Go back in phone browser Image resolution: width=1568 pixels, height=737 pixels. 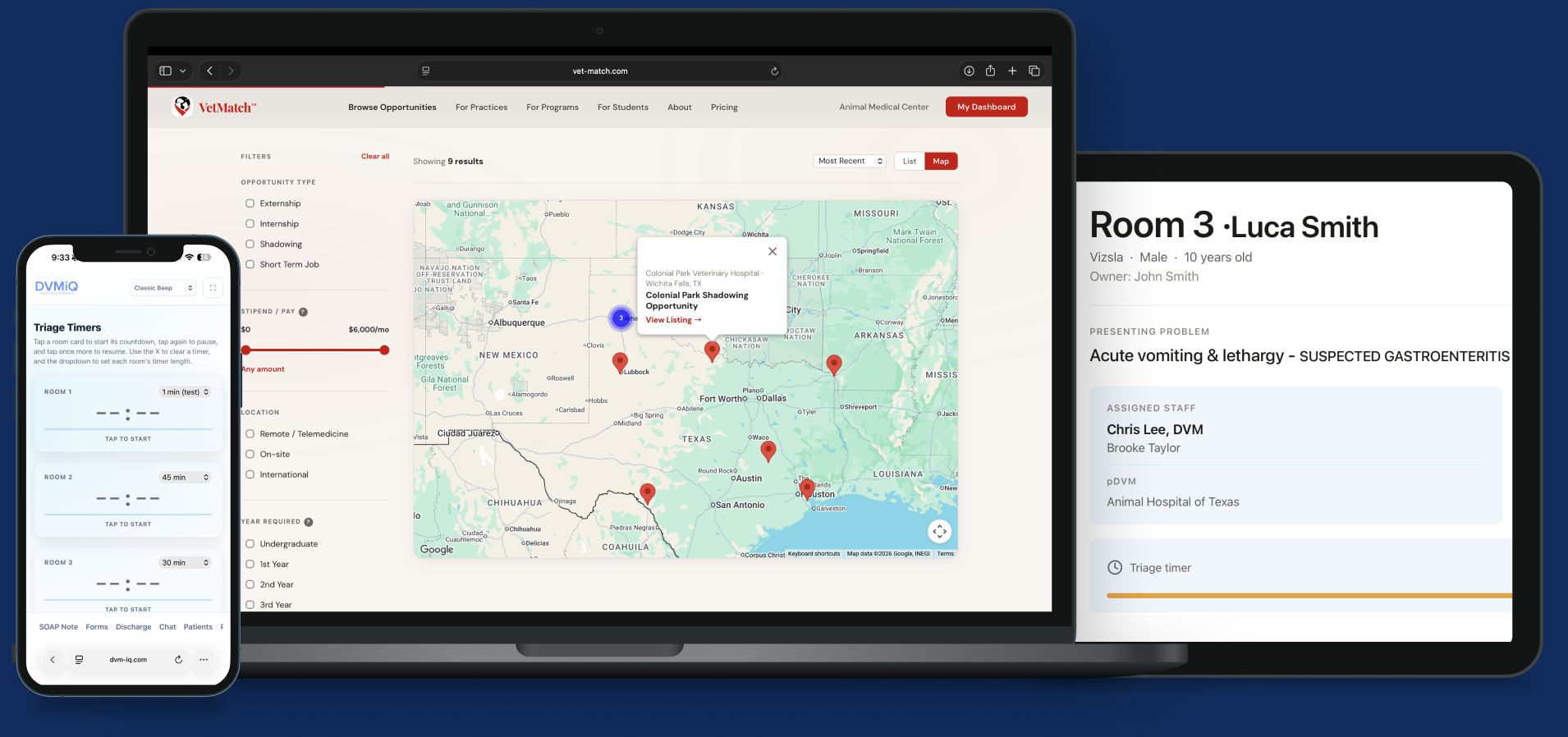point(53,660)
